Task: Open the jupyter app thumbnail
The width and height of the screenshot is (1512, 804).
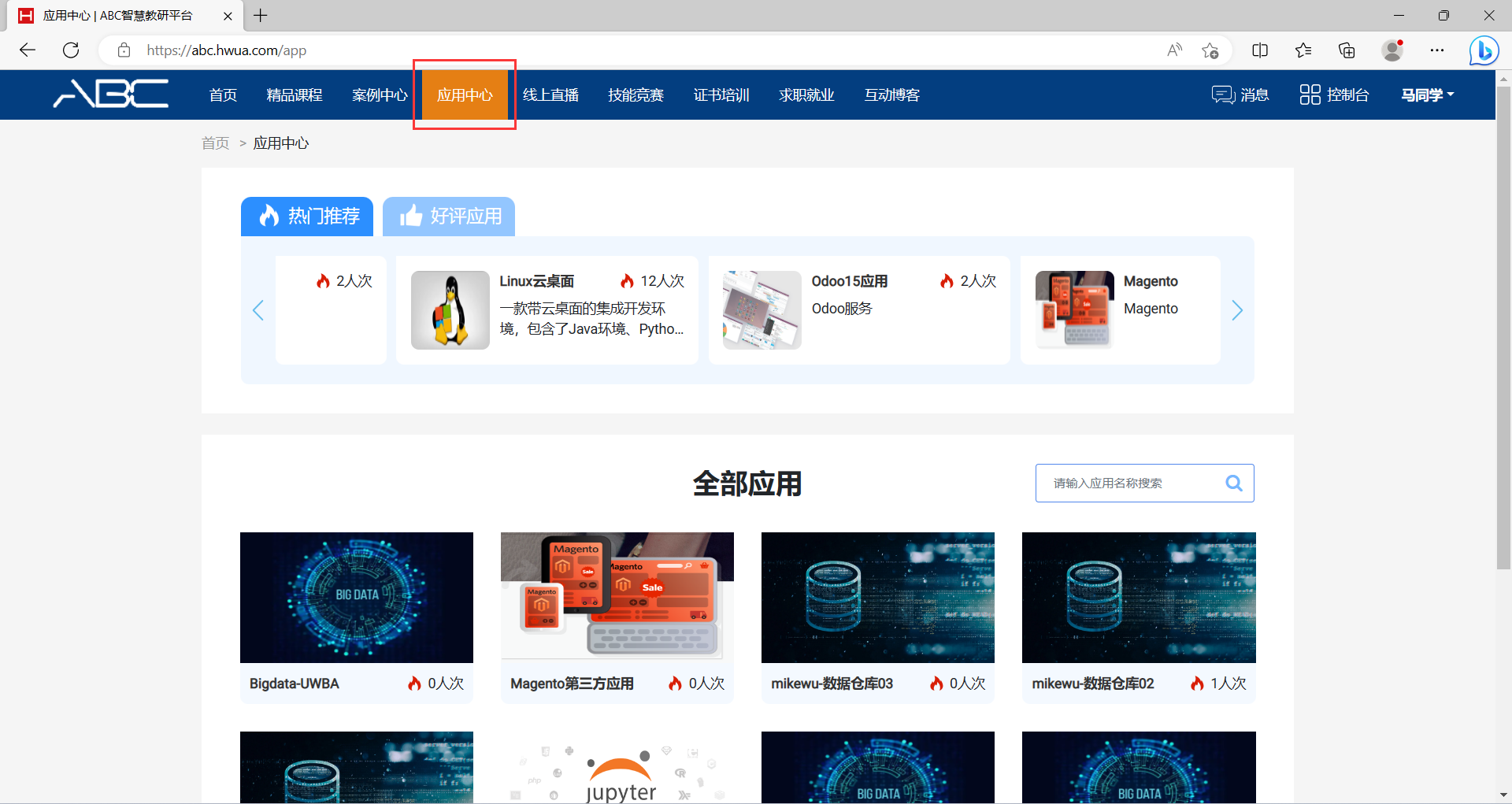Action: click(x=617, y=768)
